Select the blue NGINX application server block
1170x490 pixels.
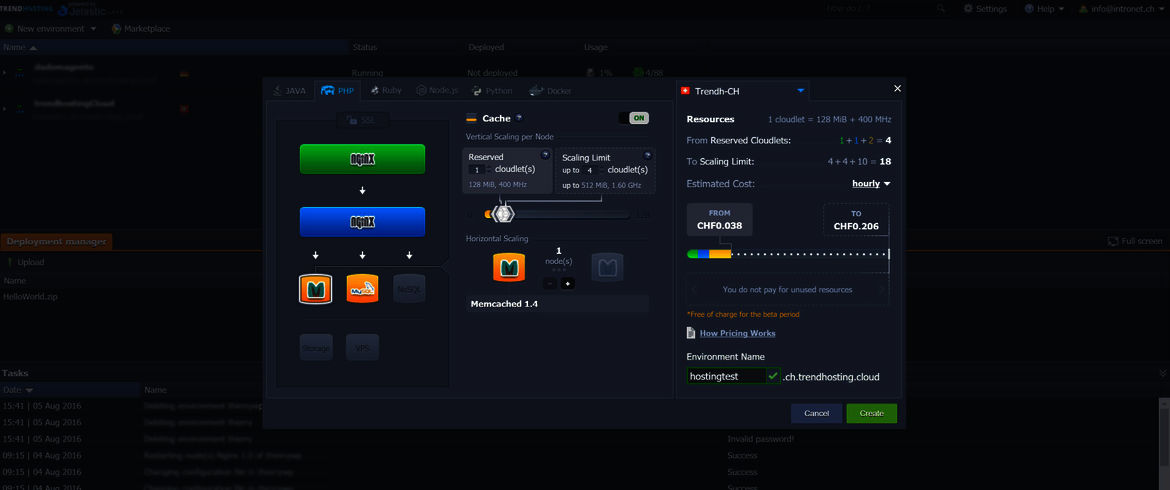tap(362, 222)
